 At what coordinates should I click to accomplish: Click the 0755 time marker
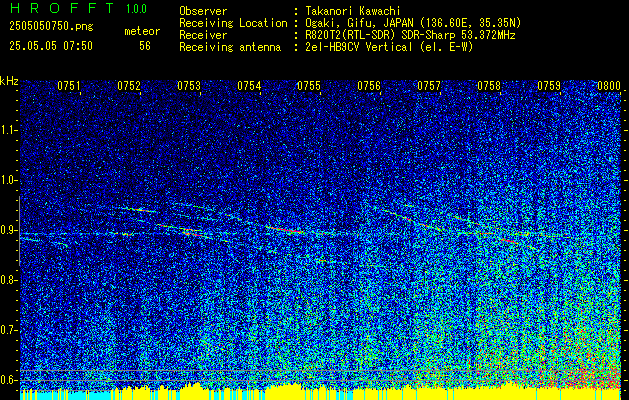click(309, 85)
